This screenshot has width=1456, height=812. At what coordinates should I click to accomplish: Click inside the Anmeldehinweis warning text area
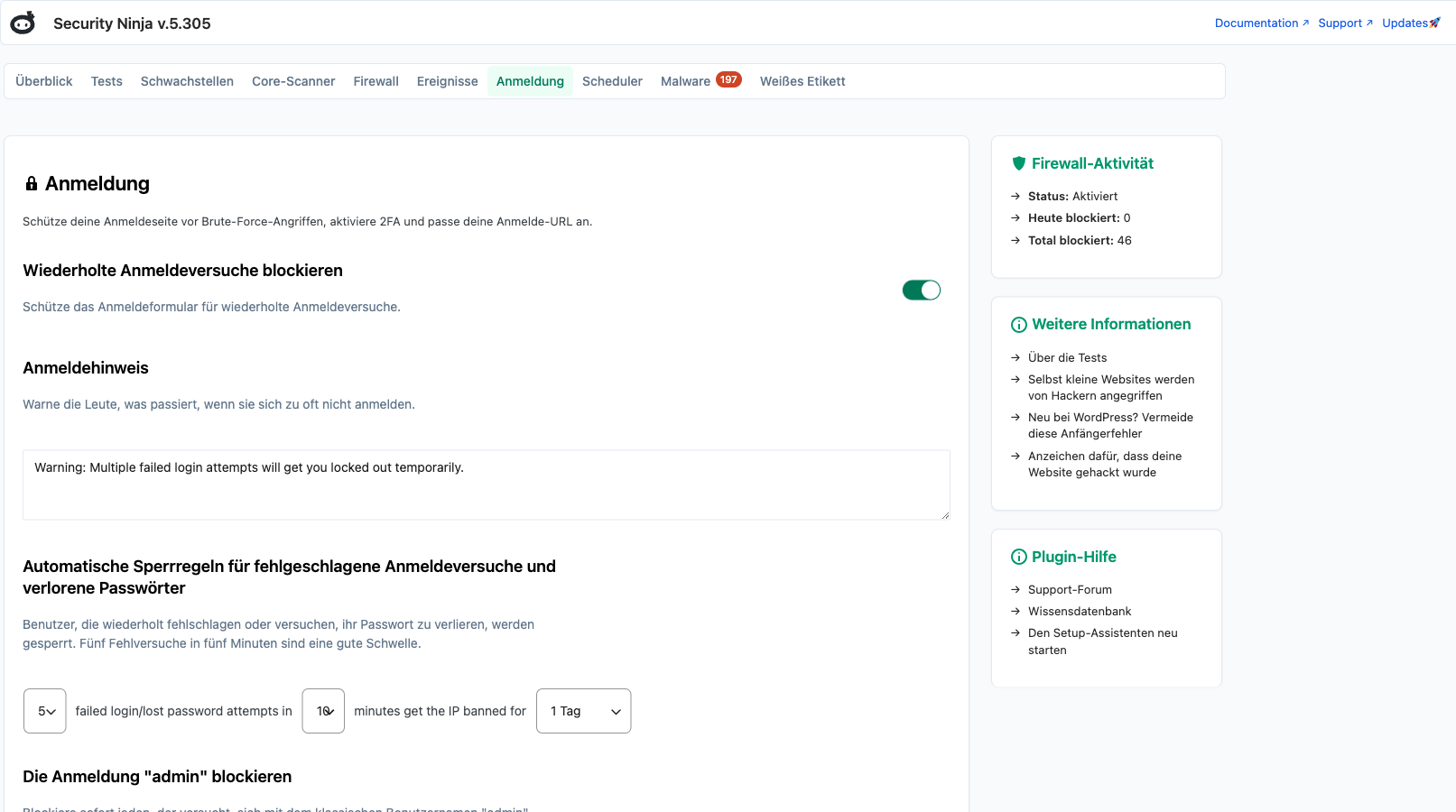[x=487, y=484]
